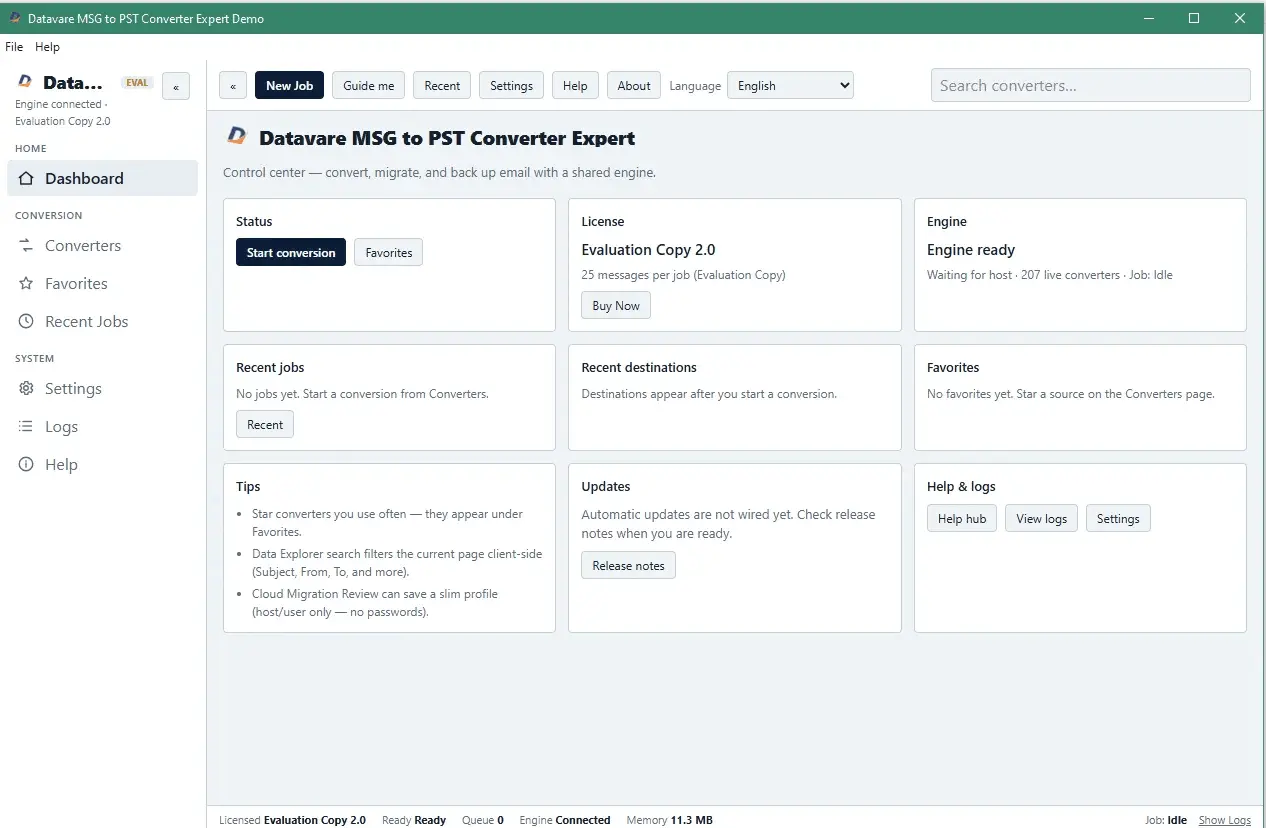Click the View logs button
Screen dimensions: 1266x828
click(x=1041, y=518)
